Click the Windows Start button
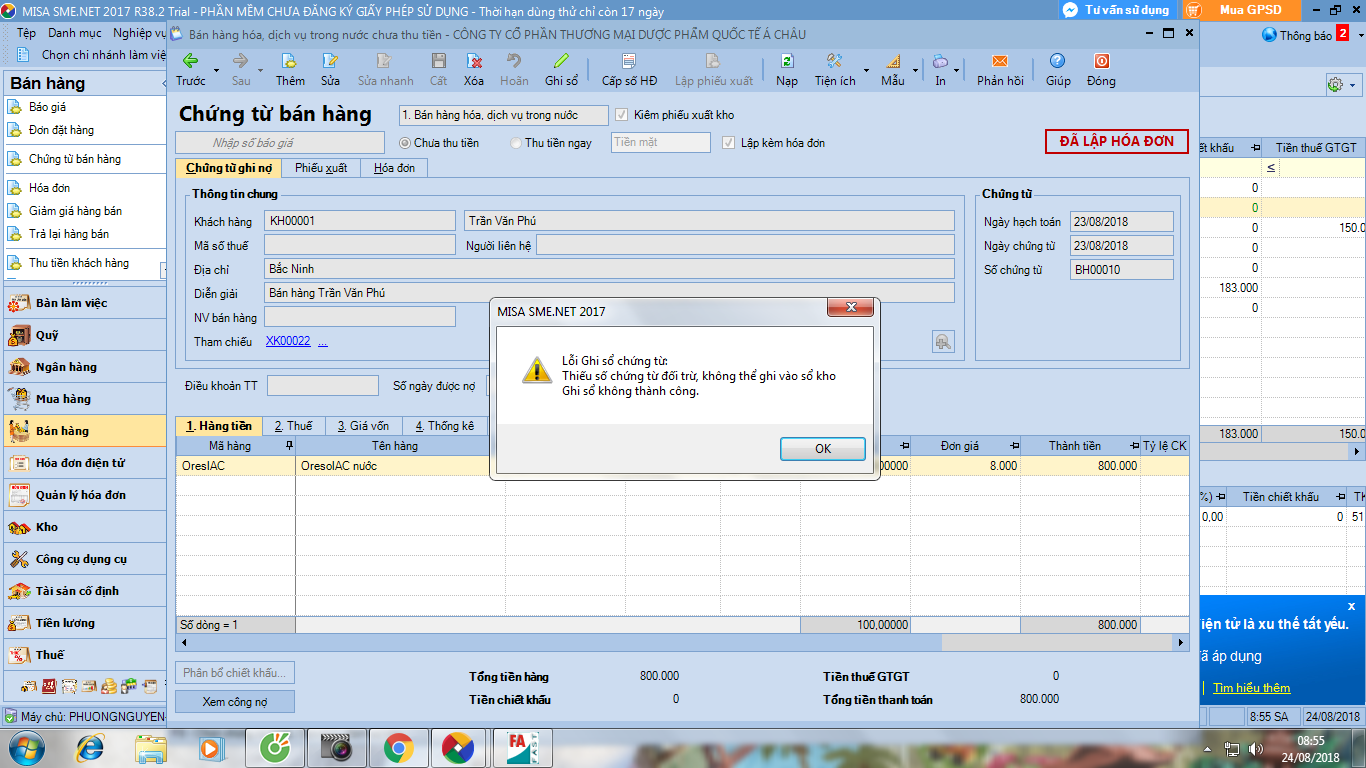Screen dimensions: 1366x768 point(25,748)
